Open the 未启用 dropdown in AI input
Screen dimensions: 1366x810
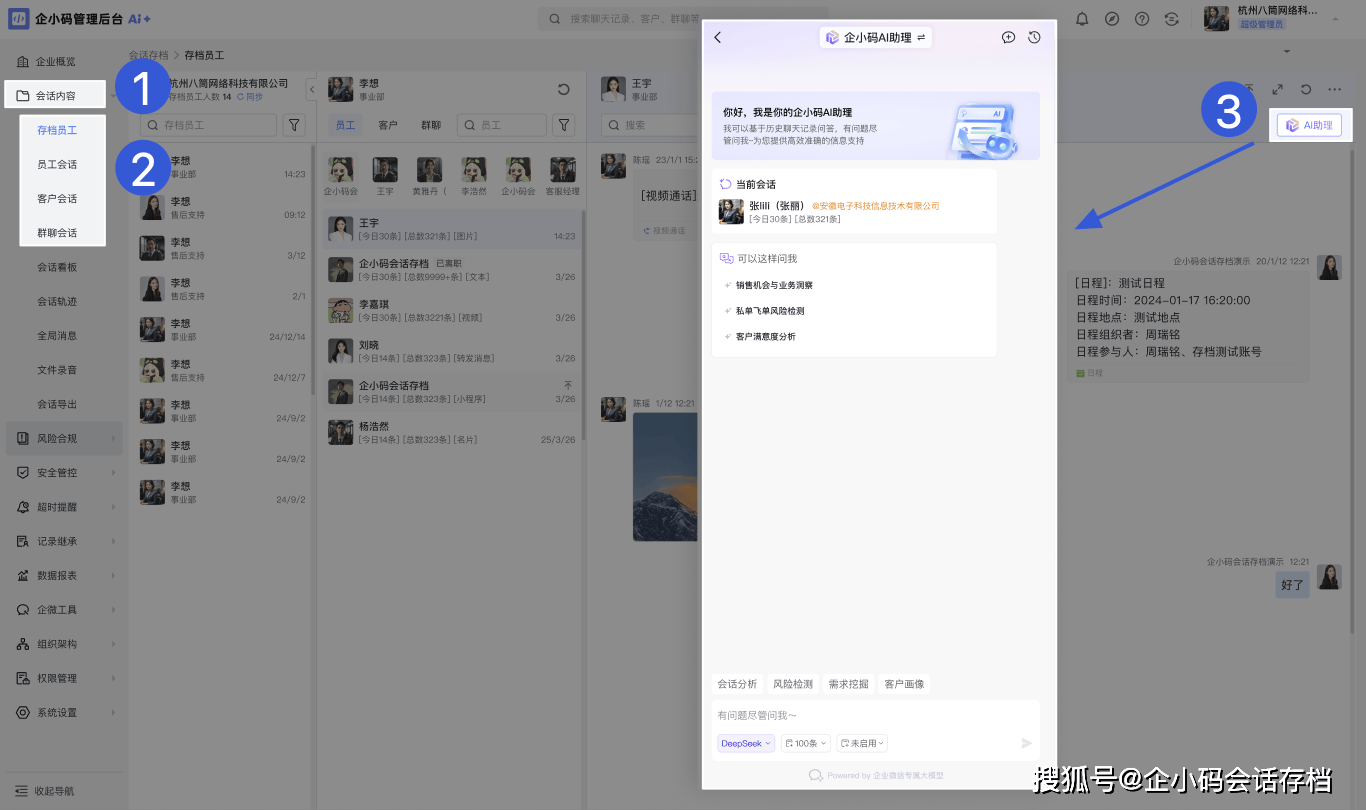(862, 743)
